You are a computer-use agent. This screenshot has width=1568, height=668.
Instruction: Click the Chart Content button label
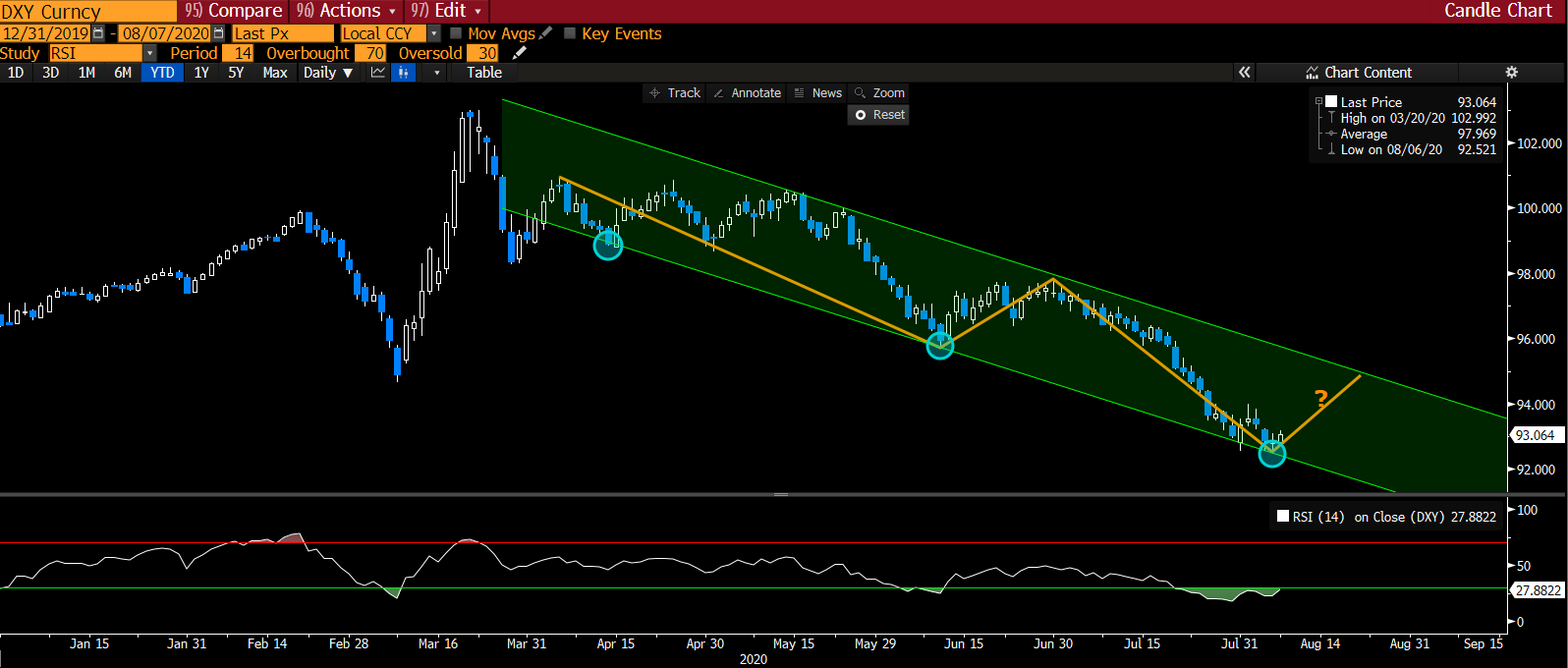(x=1368, y=73)
